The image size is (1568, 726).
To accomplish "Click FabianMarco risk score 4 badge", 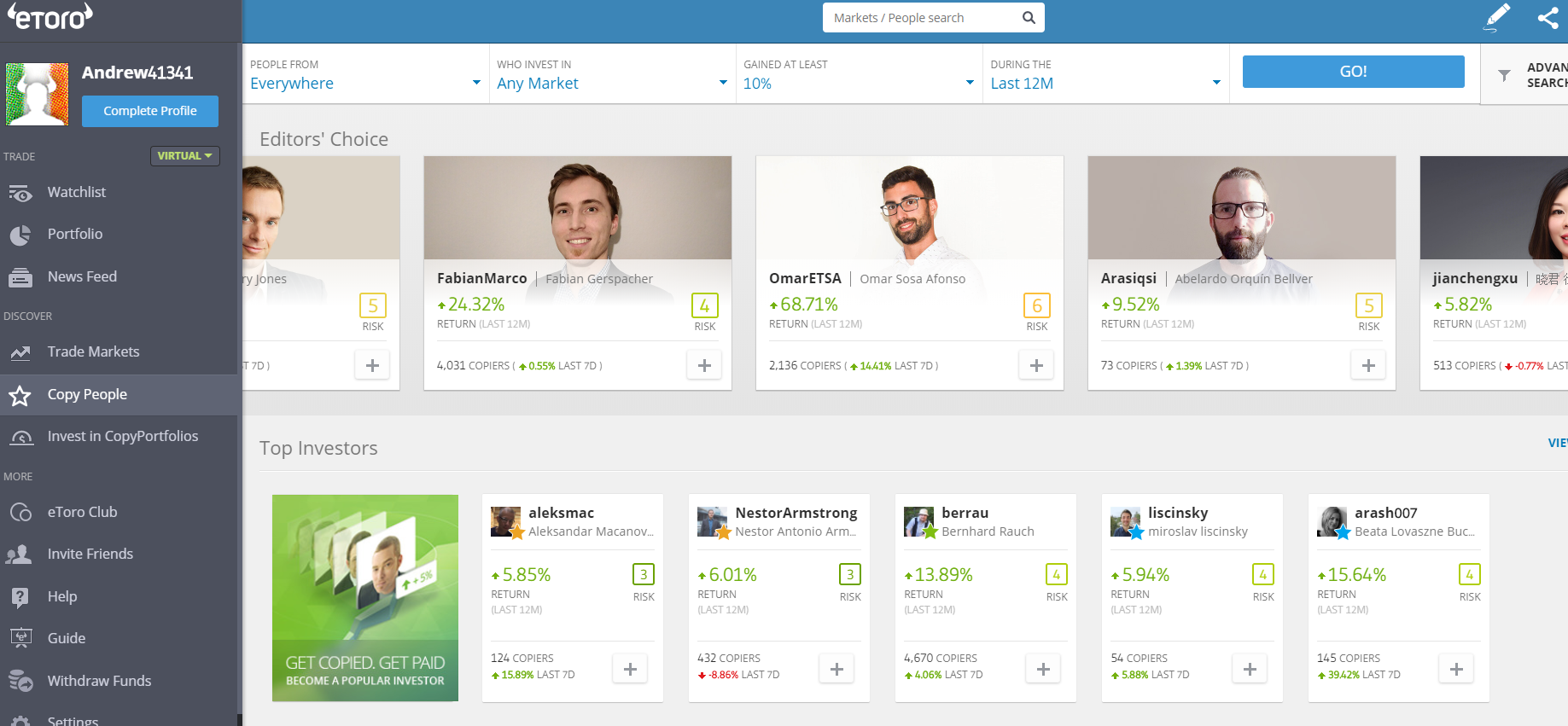I will coord(704,305).
